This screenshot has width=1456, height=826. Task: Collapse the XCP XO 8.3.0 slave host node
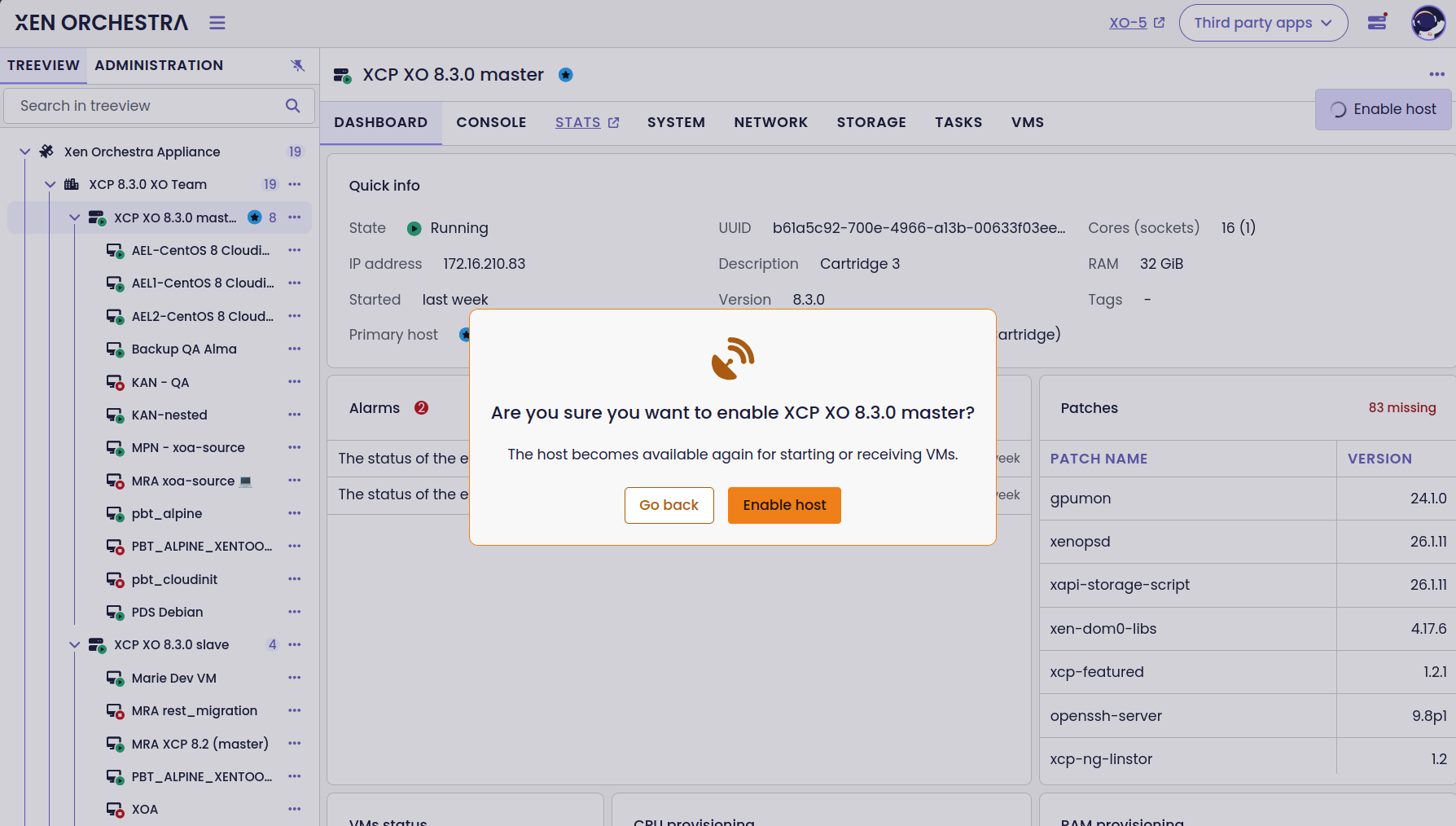coord(75,644)
